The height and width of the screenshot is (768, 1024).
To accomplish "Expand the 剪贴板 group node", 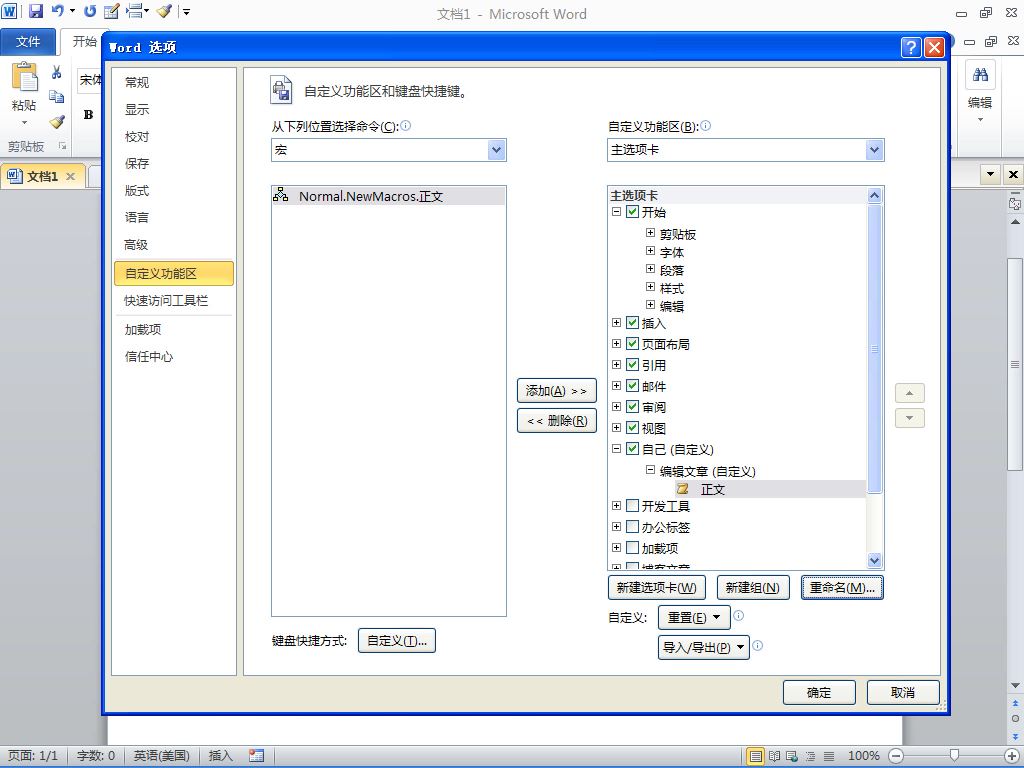I will point(650,232).
